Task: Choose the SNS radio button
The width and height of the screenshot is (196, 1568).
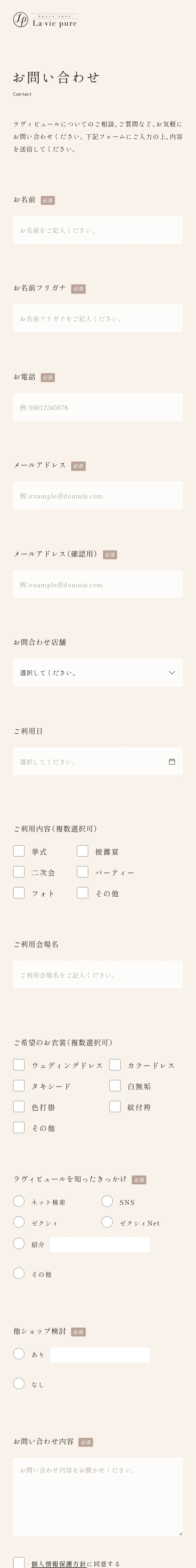Action: pyautogui.click(x=107, y=1201)
